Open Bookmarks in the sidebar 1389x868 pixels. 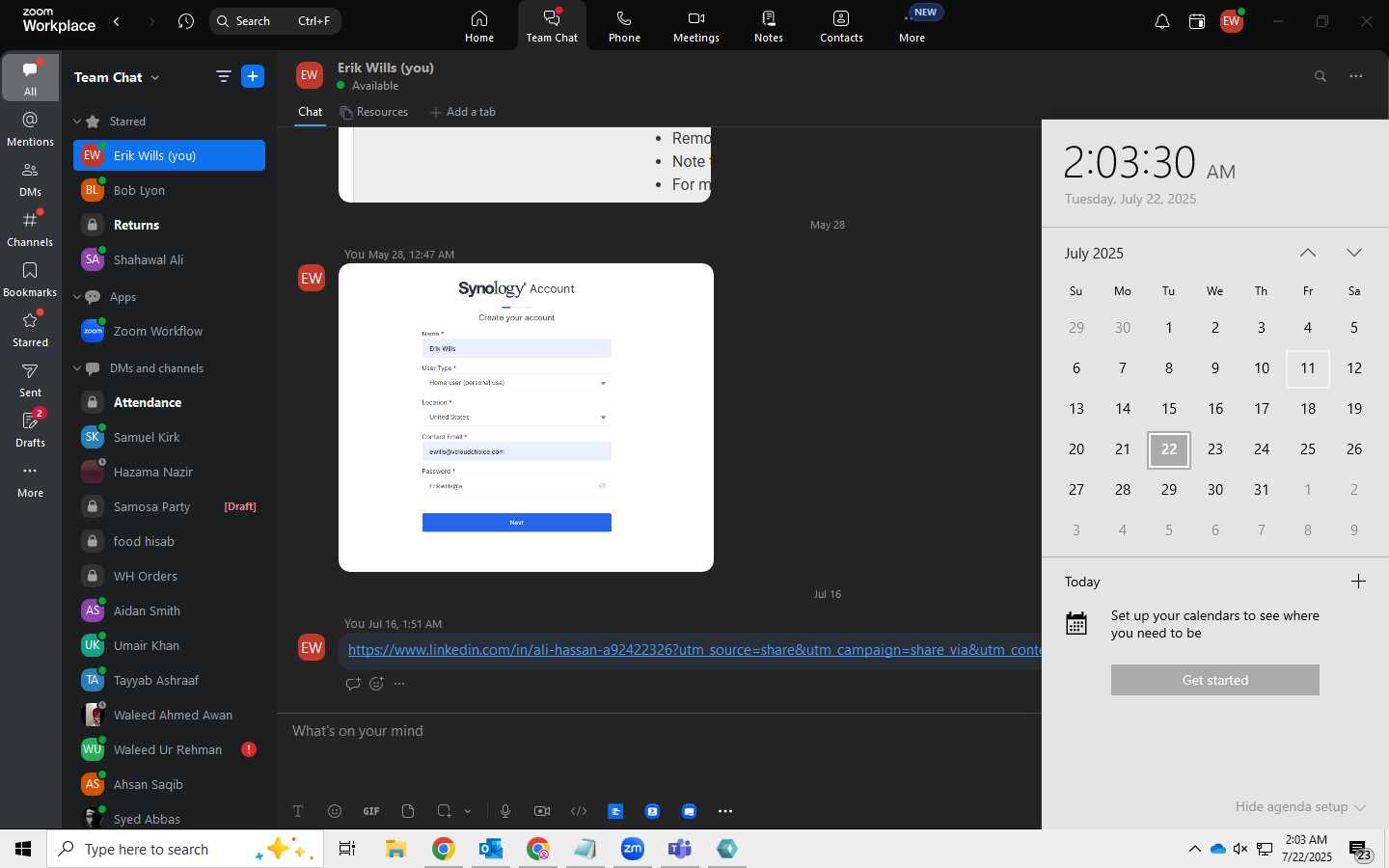(x=31, y=279)
